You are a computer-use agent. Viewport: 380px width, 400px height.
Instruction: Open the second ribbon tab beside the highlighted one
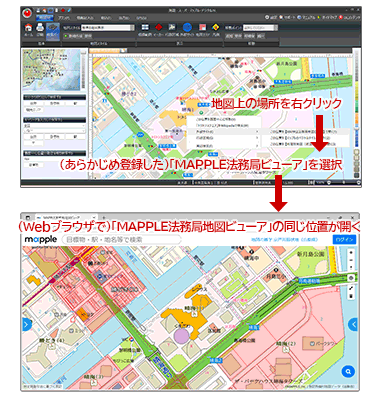(x=63, y=18)
